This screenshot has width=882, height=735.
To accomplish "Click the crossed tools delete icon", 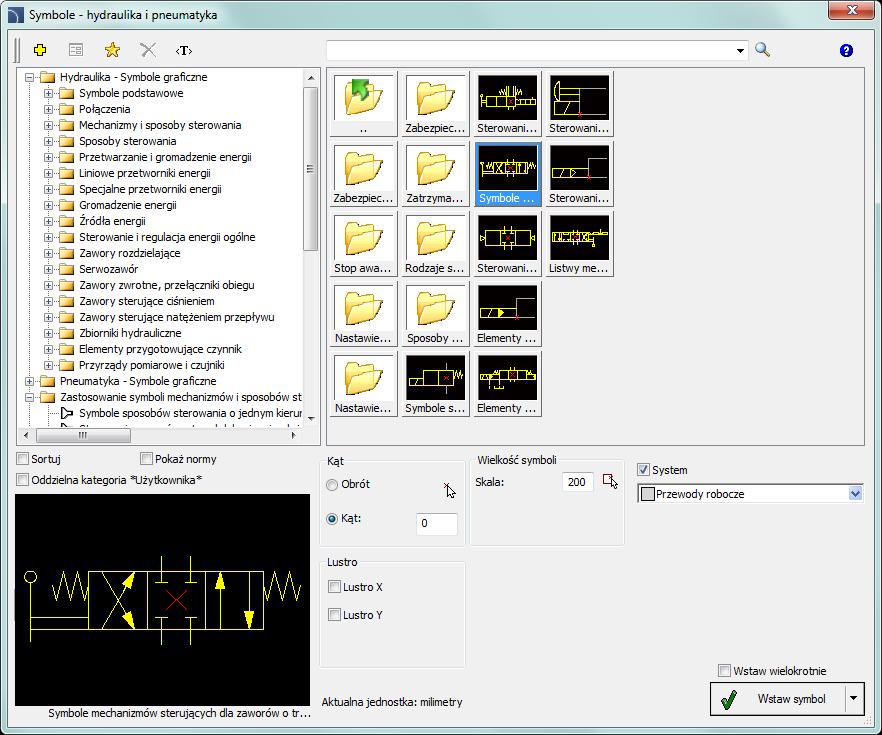I will [x=148, y=50].
